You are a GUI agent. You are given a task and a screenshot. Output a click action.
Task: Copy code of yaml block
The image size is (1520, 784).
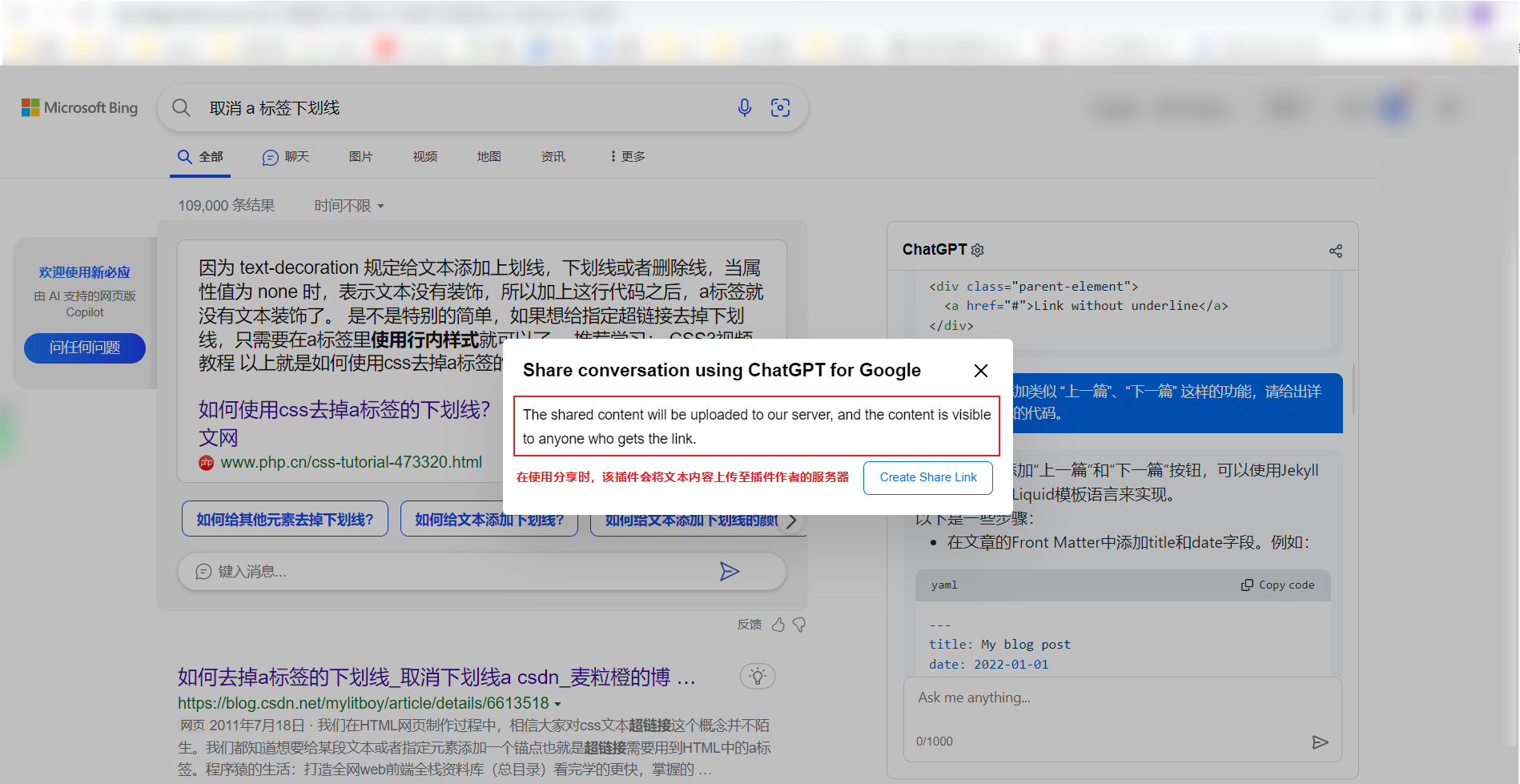[x=1277, y=585]
